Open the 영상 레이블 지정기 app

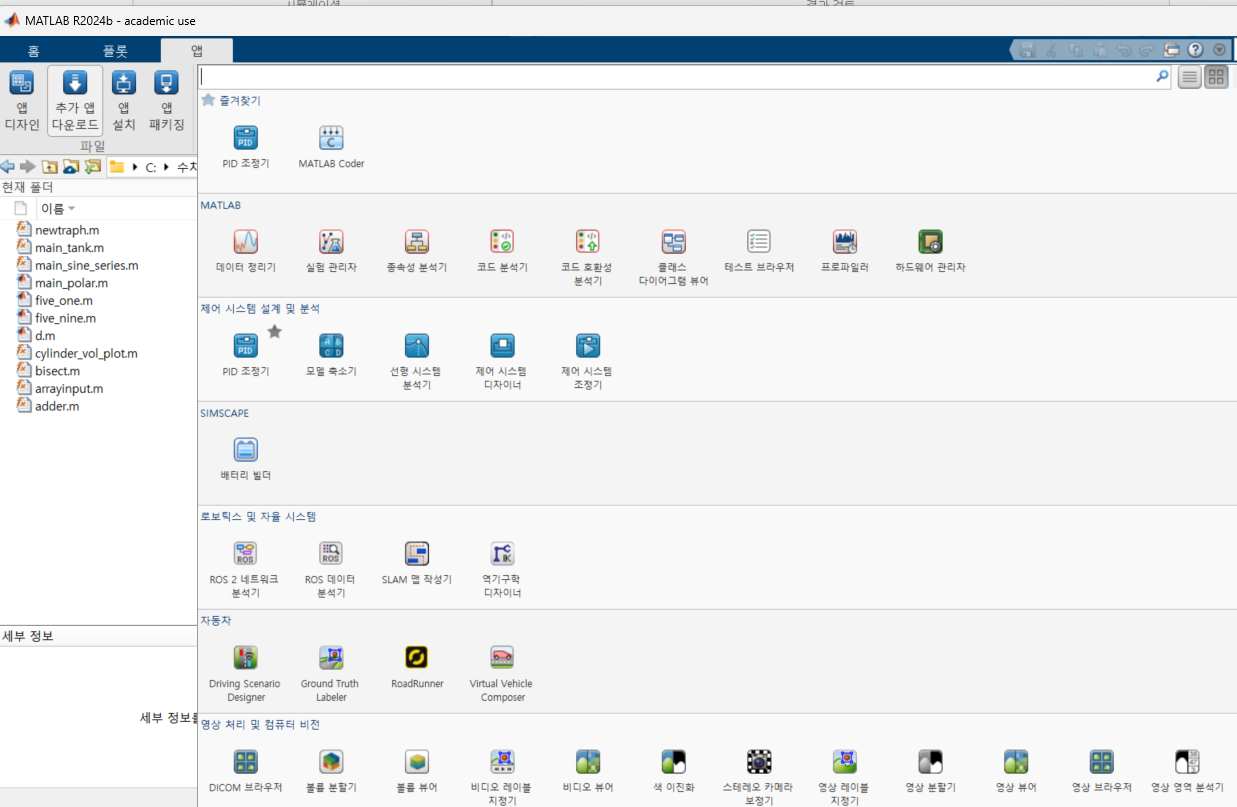(x=845, y=777)
